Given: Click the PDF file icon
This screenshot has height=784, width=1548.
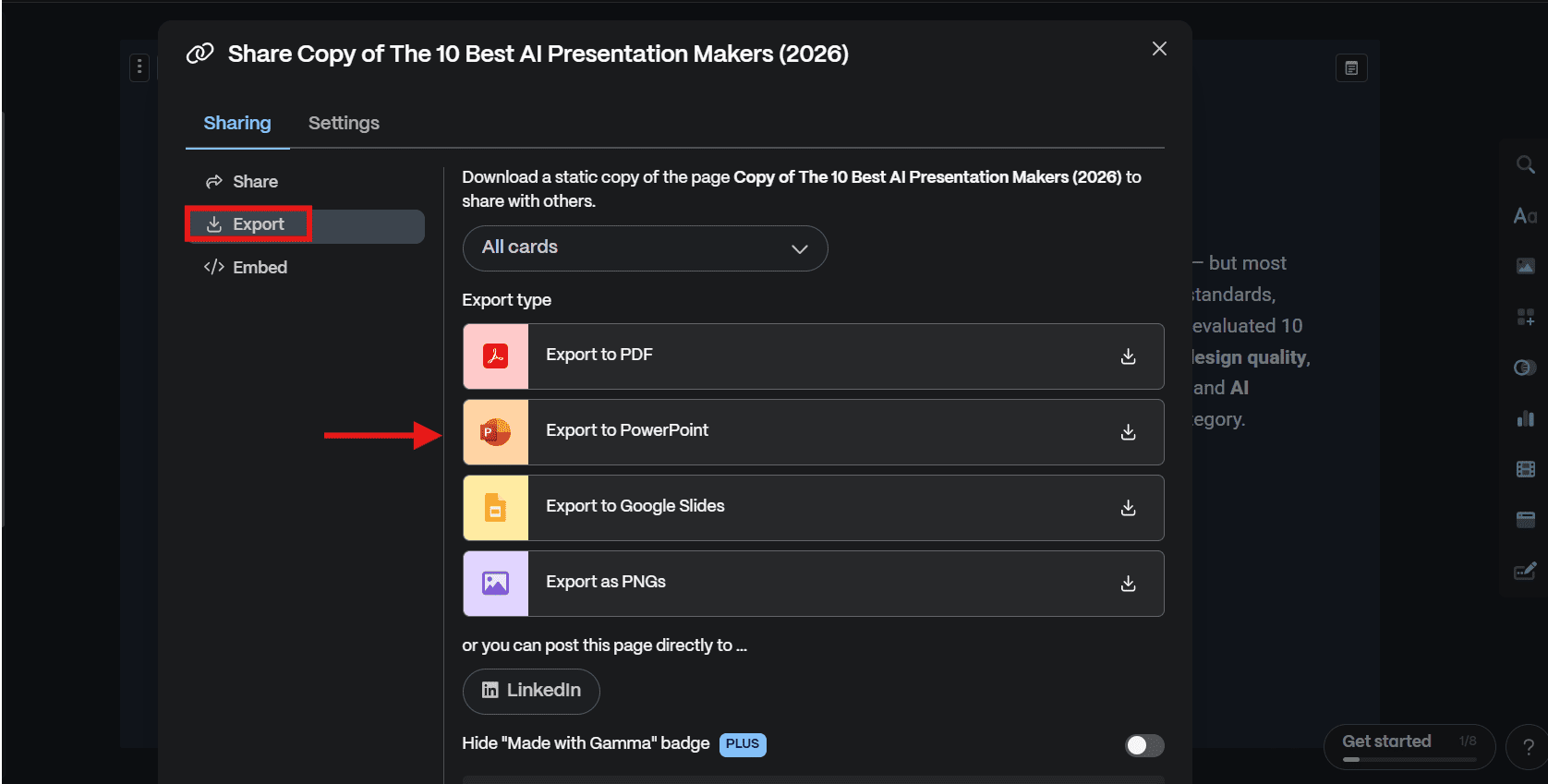Looking at the screenshot, I should [496, 356].
